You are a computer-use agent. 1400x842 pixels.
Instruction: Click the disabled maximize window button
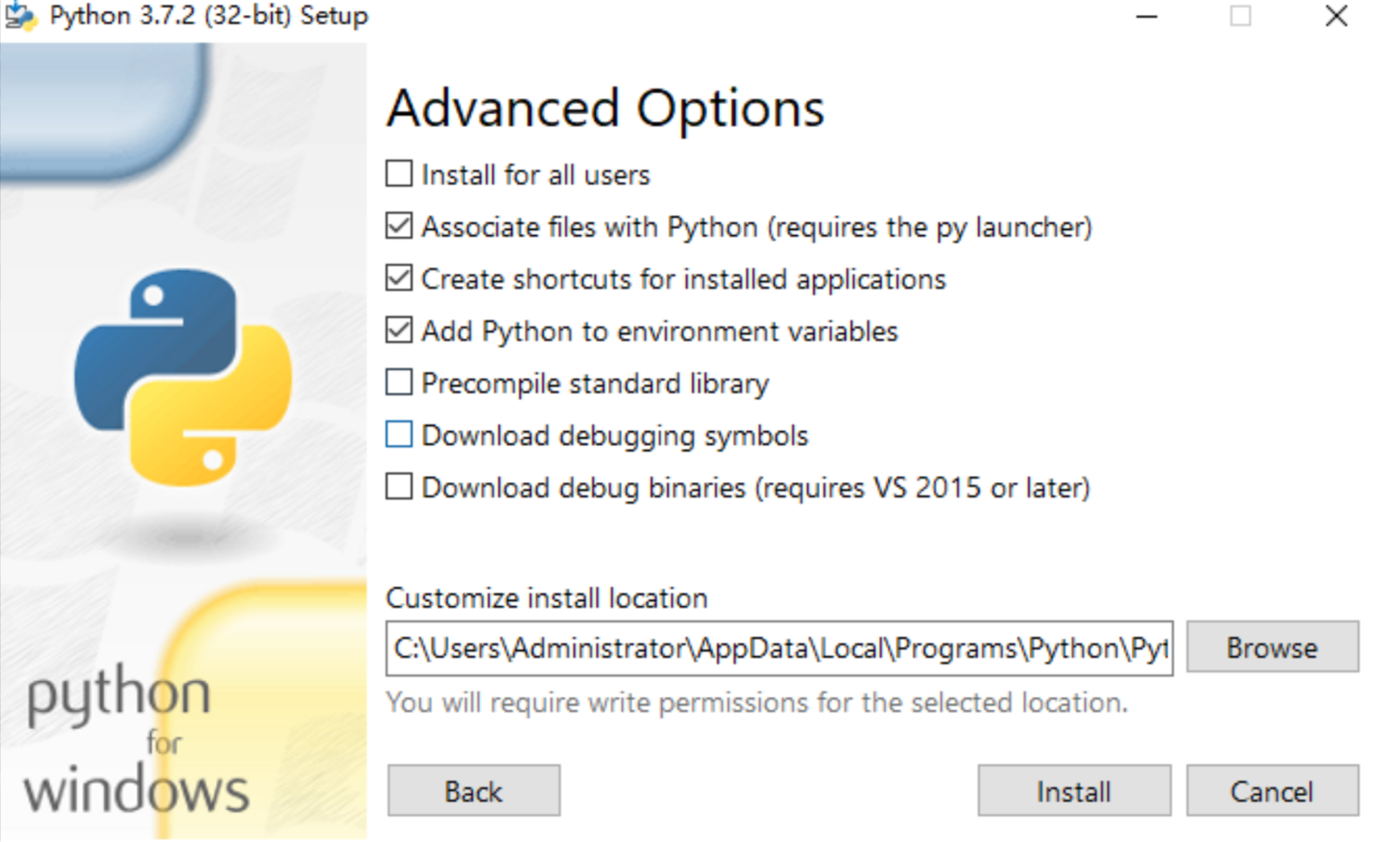coord(1241,16)
